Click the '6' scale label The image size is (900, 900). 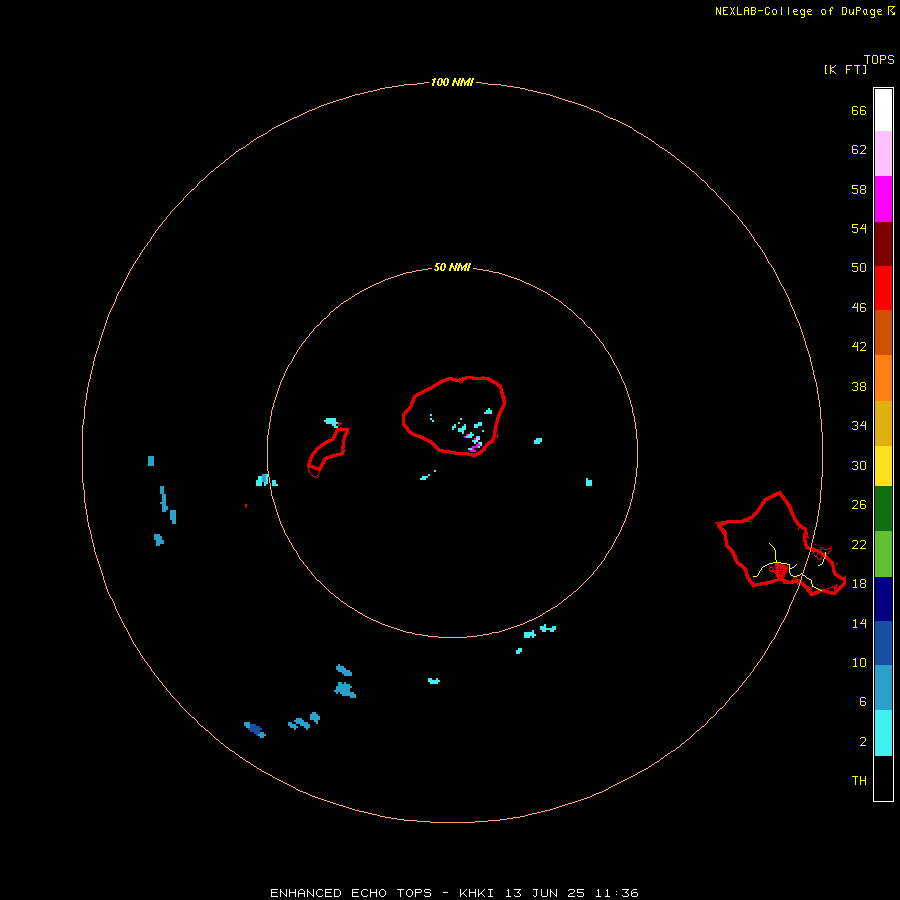863,702
